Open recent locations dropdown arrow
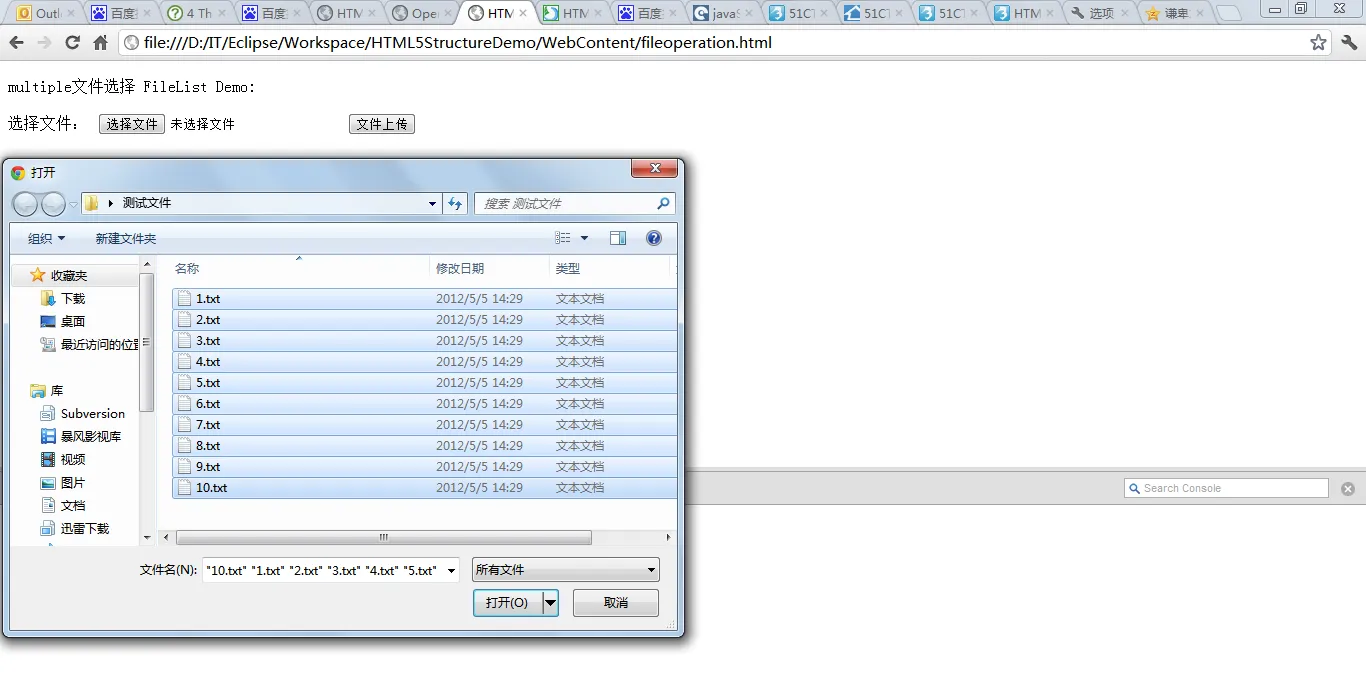The image size is (1366, 673). click(73, 204)
